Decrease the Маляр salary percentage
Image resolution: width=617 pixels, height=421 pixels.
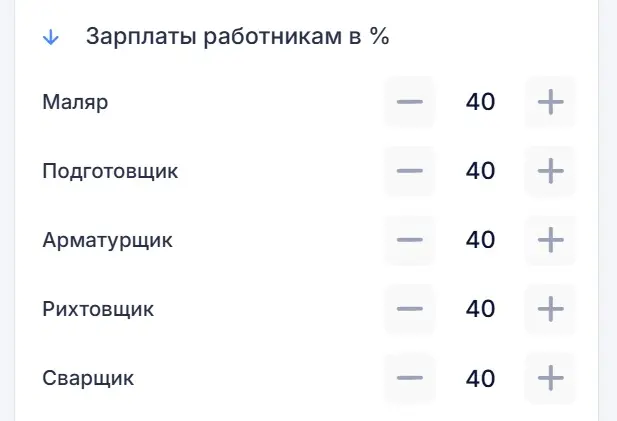tap(410, 102)
